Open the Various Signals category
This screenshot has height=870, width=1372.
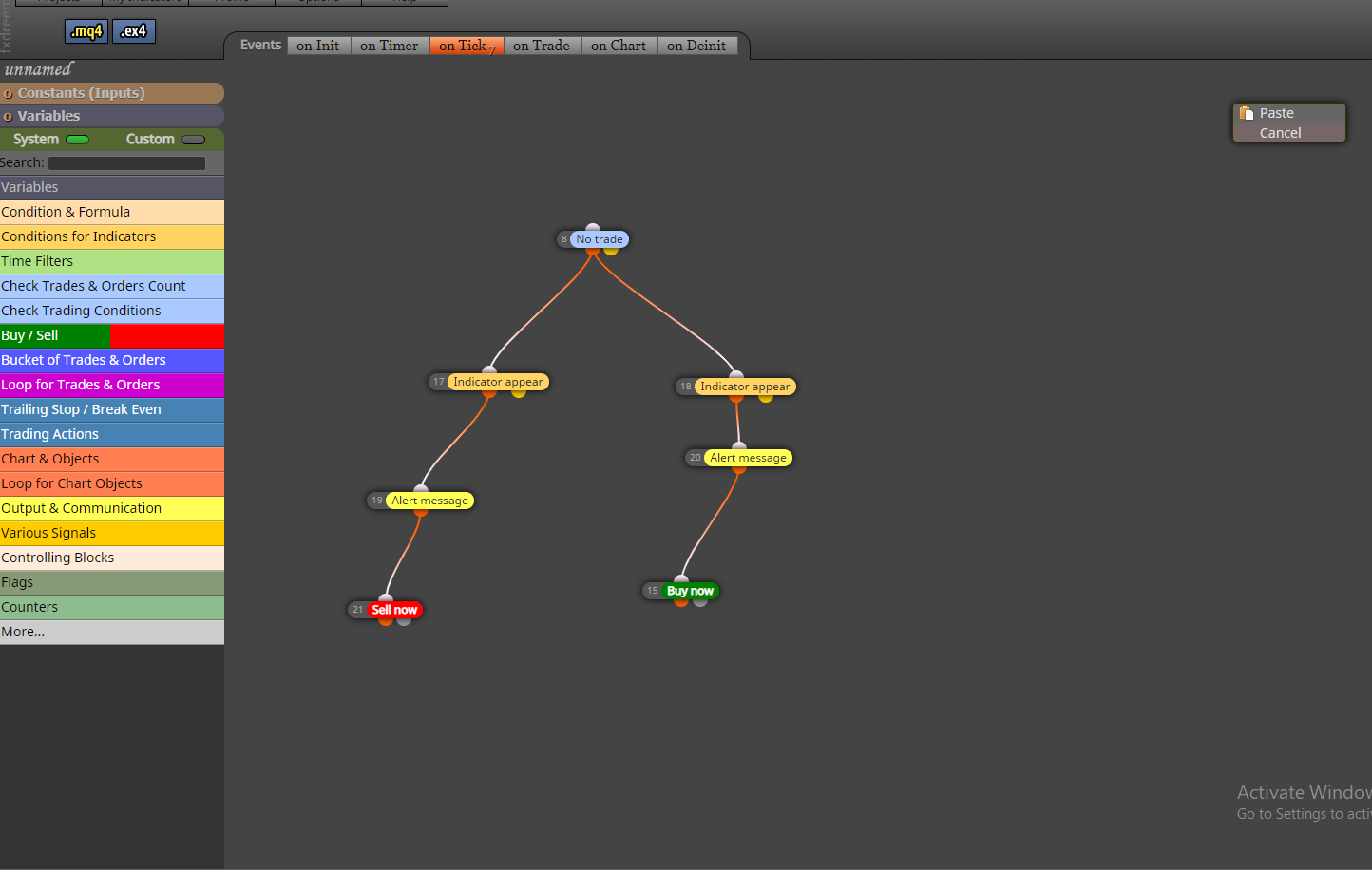(112, 534)
